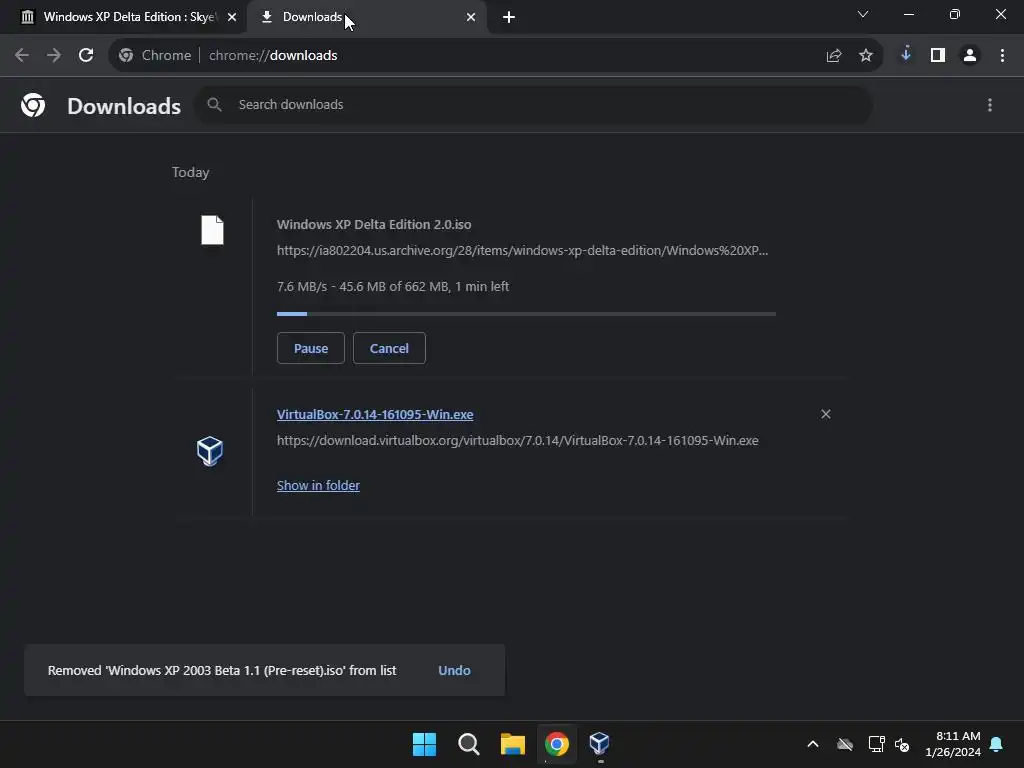Click the Chrome logo beside Downloads heading
1024x768 pixels.
coord(33,105)
